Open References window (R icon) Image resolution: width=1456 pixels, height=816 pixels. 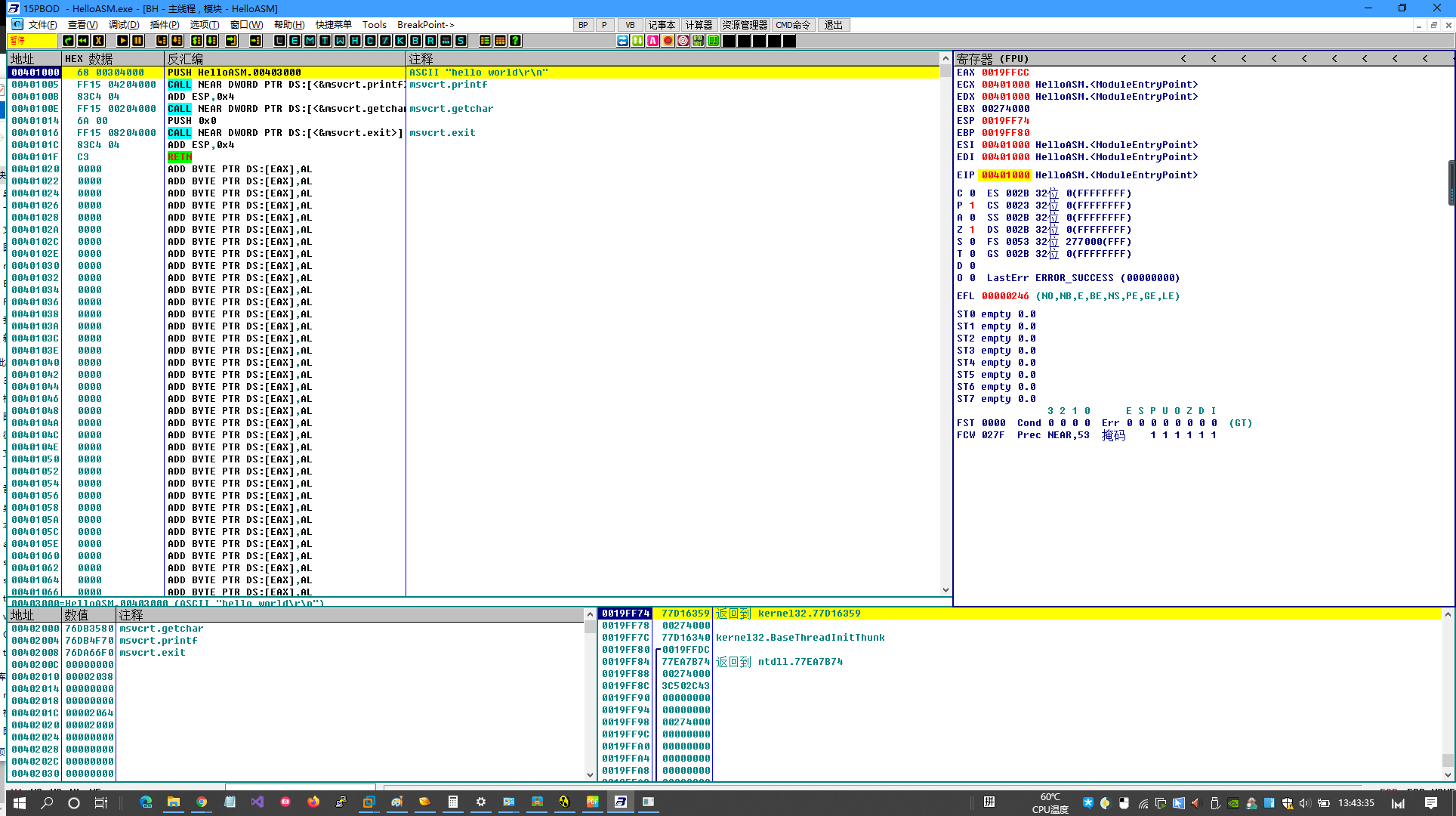(431, 41)
